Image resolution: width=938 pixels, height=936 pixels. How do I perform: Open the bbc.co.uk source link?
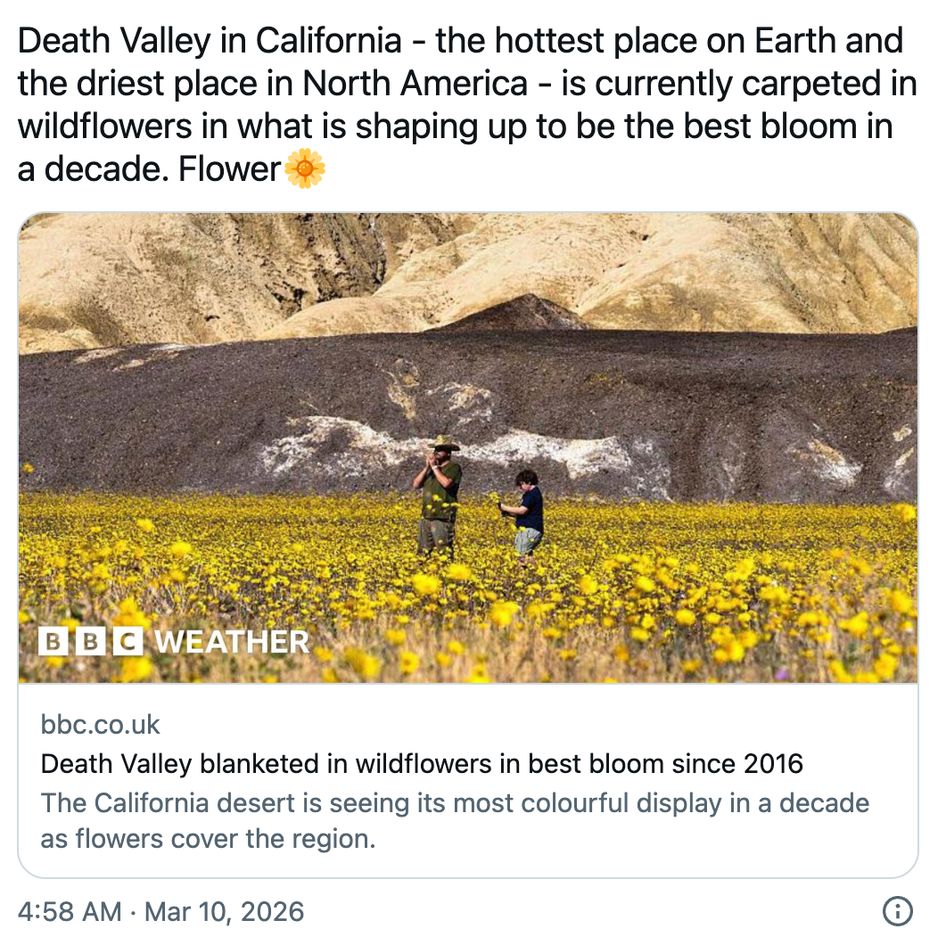(100, 724)
